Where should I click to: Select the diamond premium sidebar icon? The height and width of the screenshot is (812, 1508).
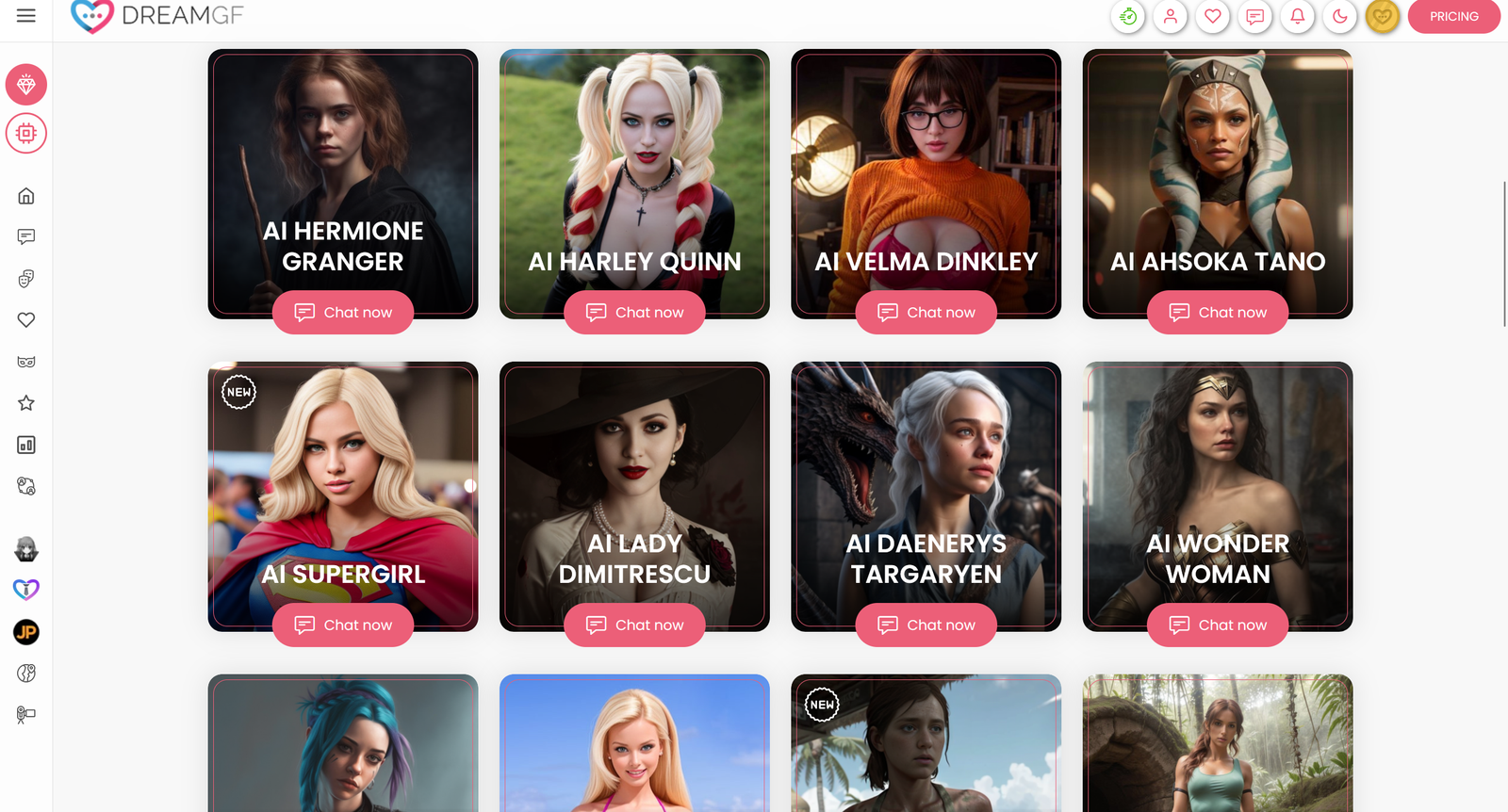26,85
